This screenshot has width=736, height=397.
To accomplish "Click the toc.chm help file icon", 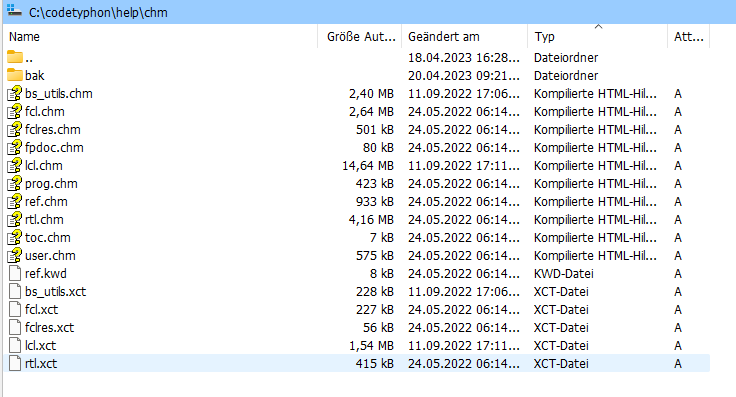I will coord(15,237).
